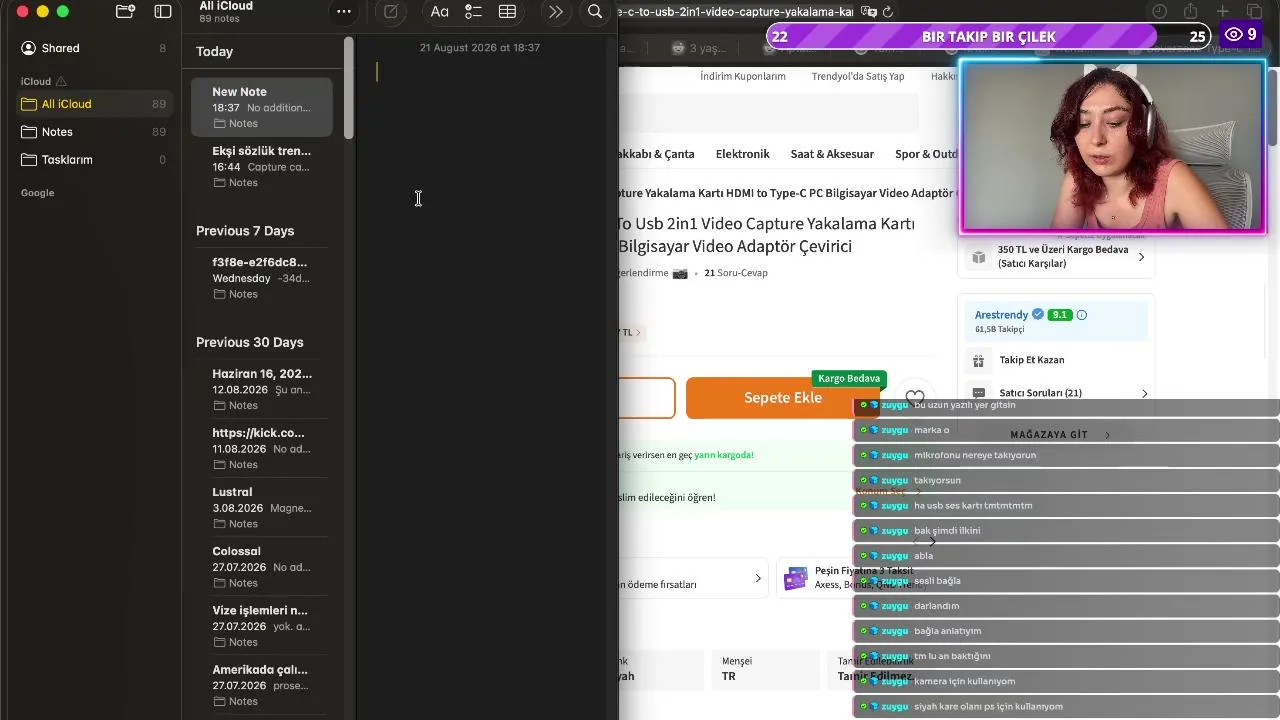1280x720 pixels.
Task: Open the Saat & Aksesuar category
Action: click(832, 154)
